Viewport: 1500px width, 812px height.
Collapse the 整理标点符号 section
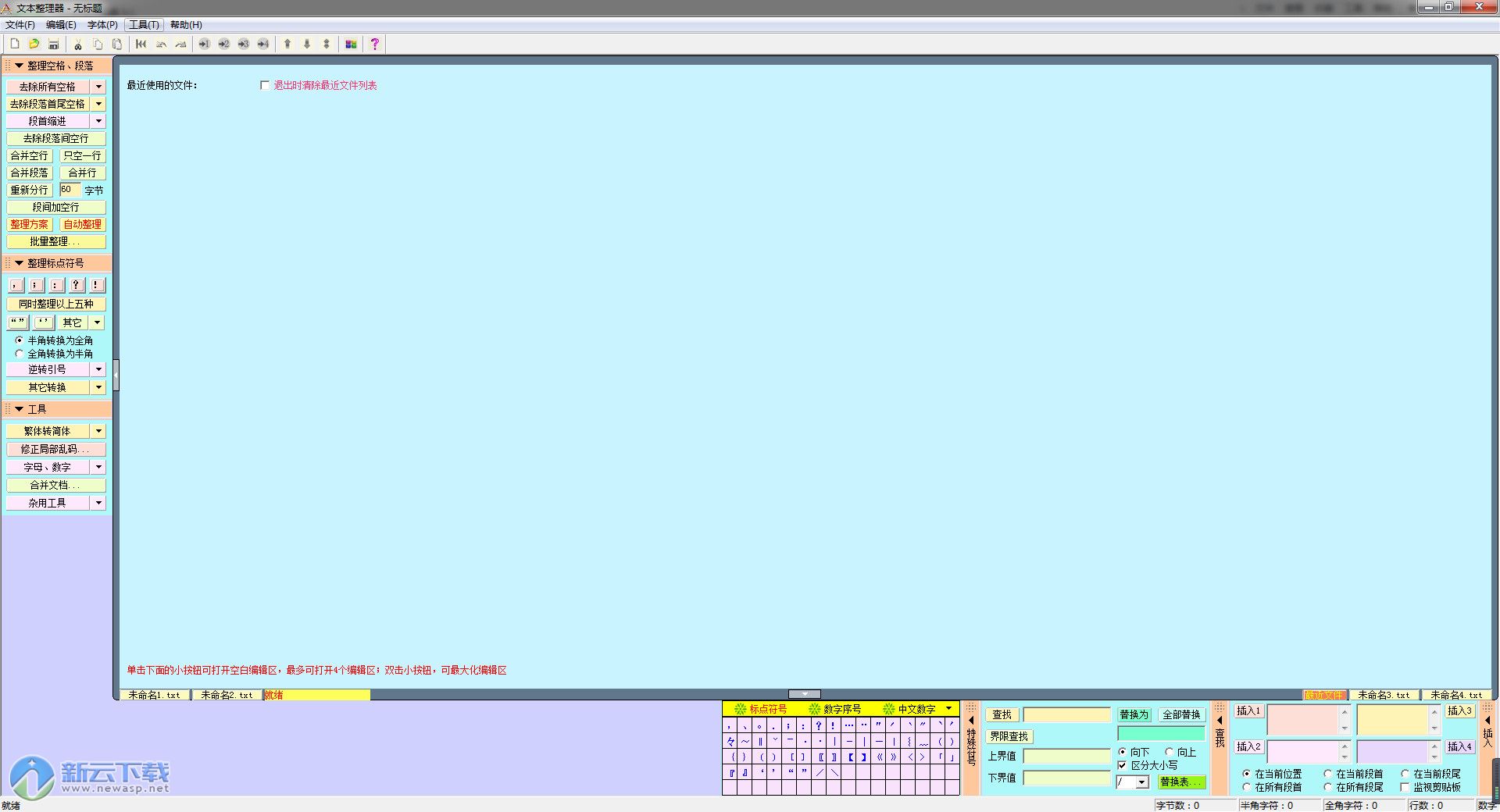[x=20, y=263]
